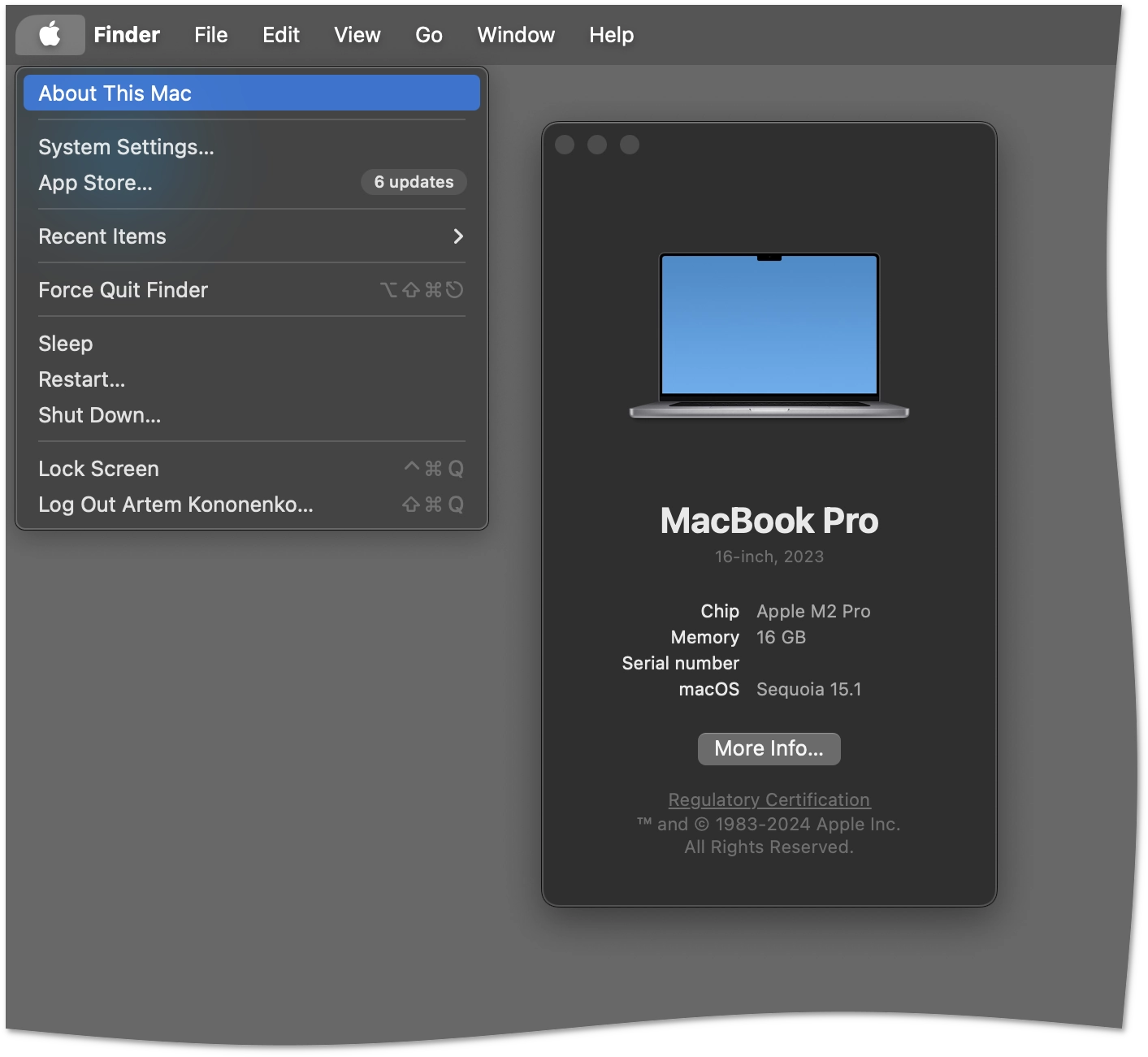Click the More Info… button
1148x1057 pixels.
pyautogui.click(x=769, y=748)
